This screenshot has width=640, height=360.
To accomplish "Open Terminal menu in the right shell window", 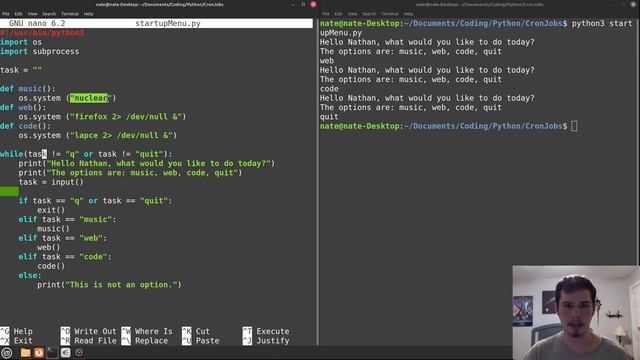I will (x=390, y=14).
